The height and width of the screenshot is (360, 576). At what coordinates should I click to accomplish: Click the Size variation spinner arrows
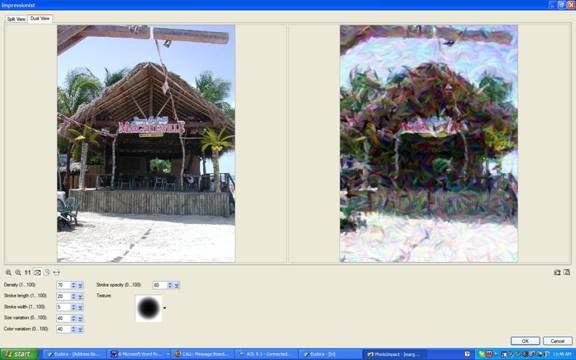(73, 318)
